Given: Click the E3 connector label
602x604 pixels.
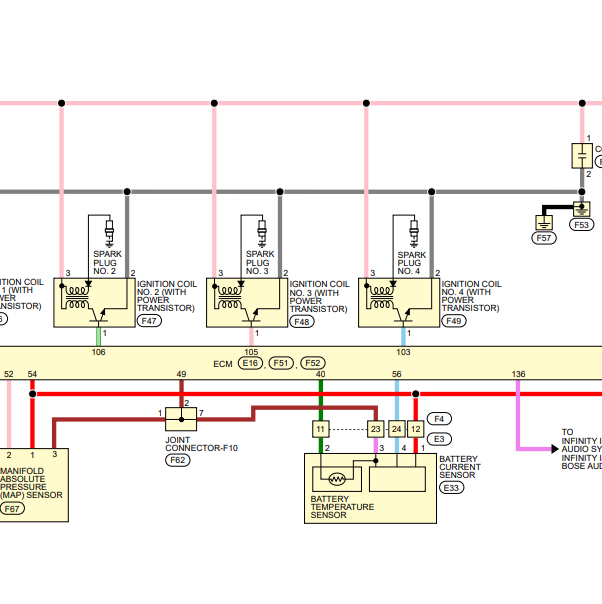Looking at the screenshot, I should [439, 439].
